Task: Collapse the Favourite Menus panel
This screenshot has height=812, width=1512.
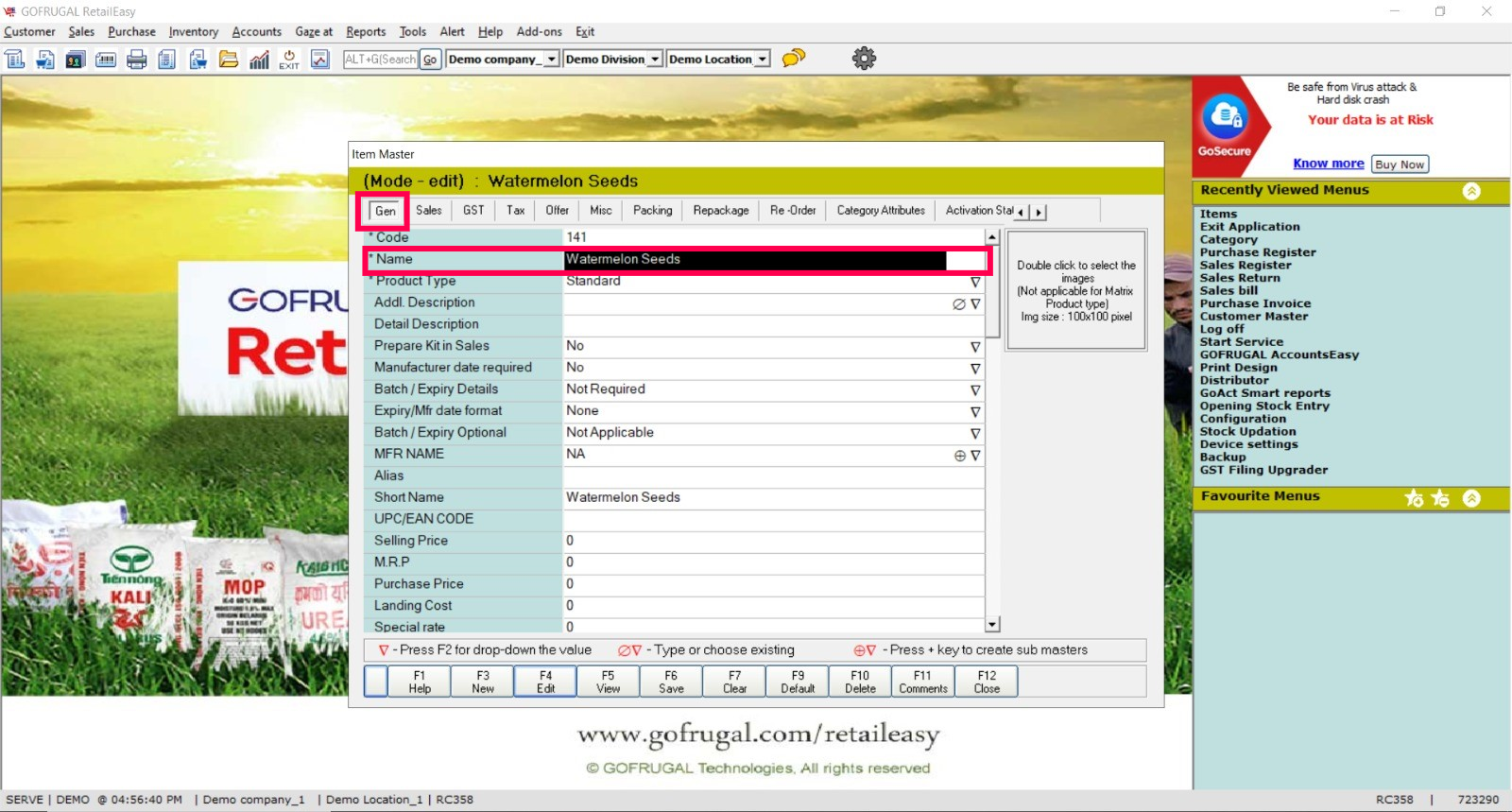Action: coord(1471,497)
